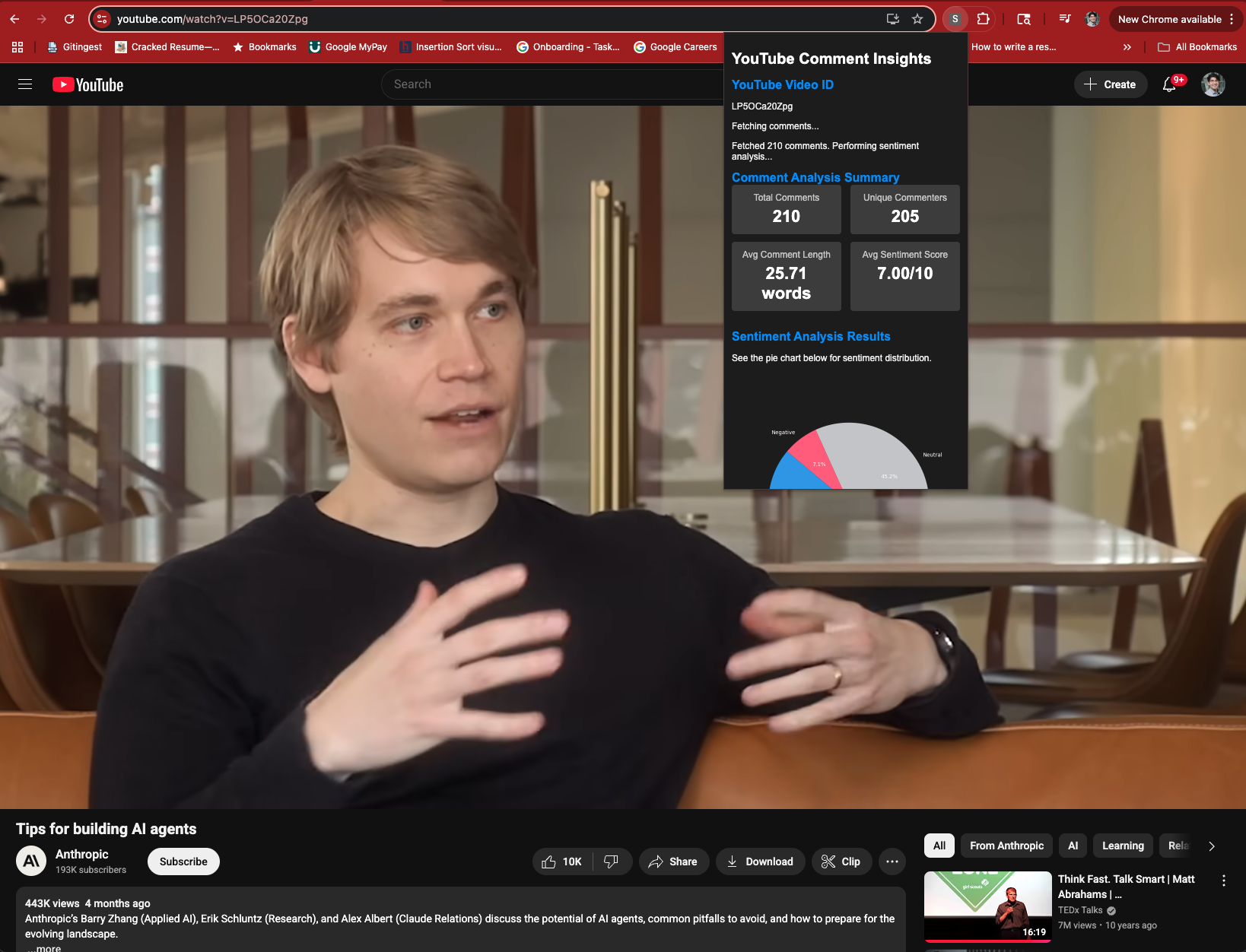This screenshot has width=1246, height=952.
Task: Open Chrome extensions puzzle icon
Action: [x=983, y=19]
